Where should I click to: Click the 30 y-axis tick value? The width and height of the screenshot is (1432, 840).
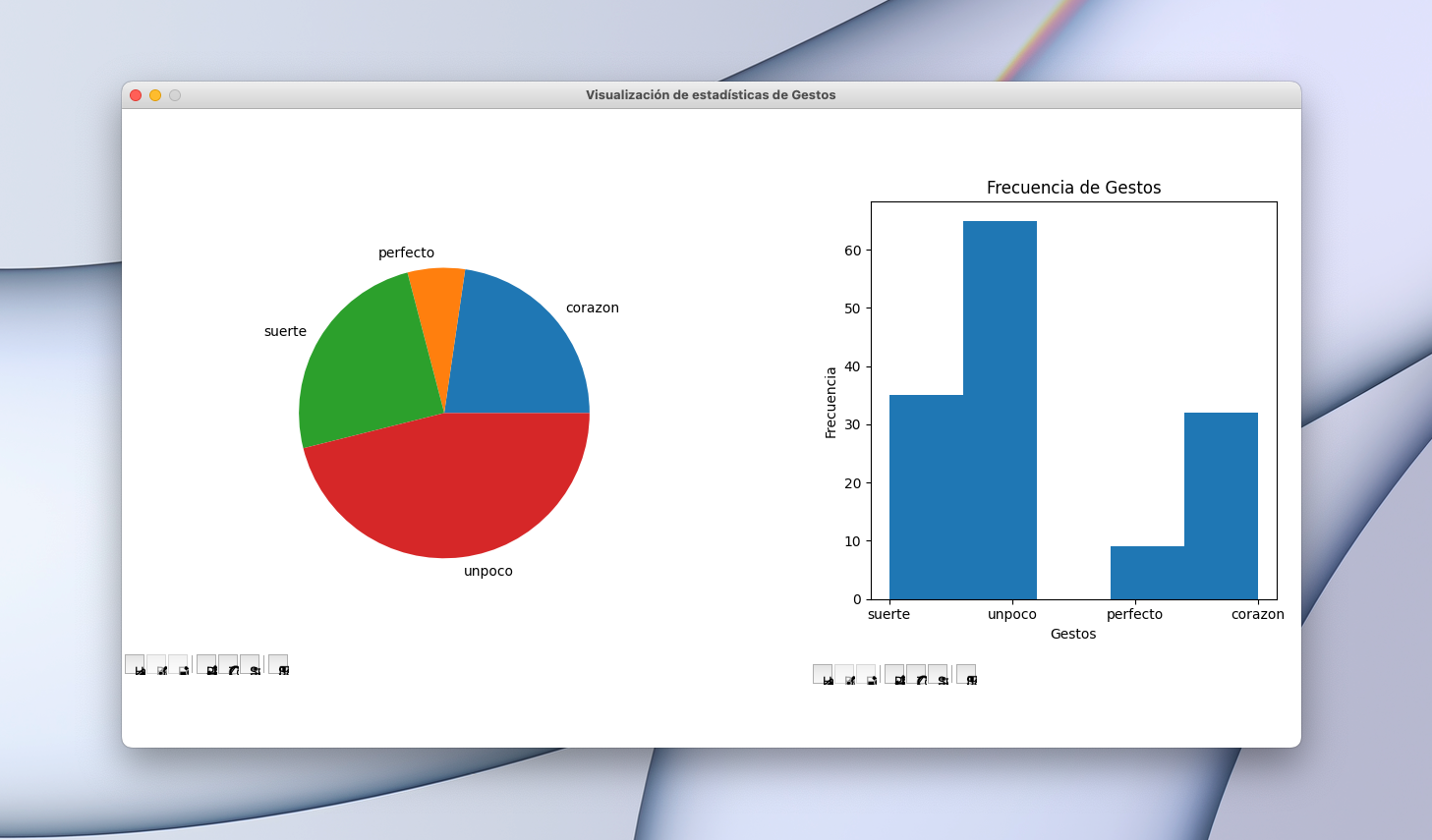(x=852, y=424)
